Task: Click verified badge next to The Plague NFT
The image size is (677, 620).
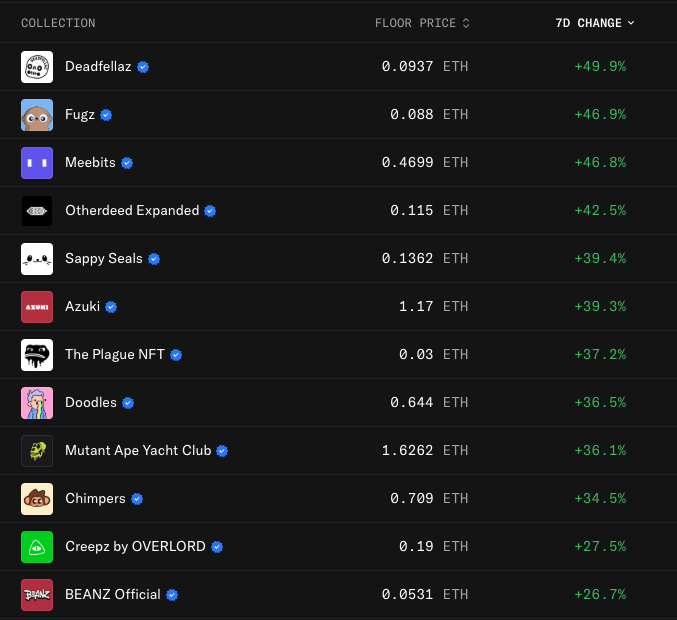Action: click(176, 355)
